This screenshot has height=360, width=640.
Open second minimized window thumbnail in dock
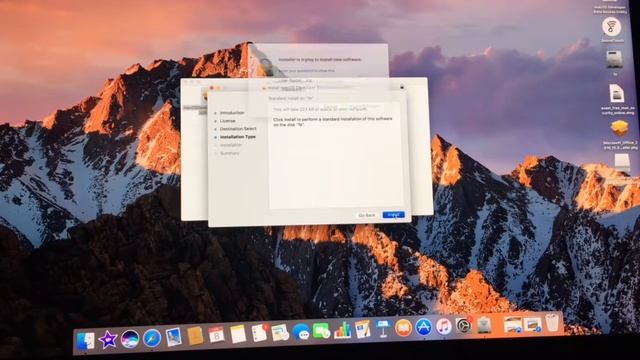click(533, 324)
